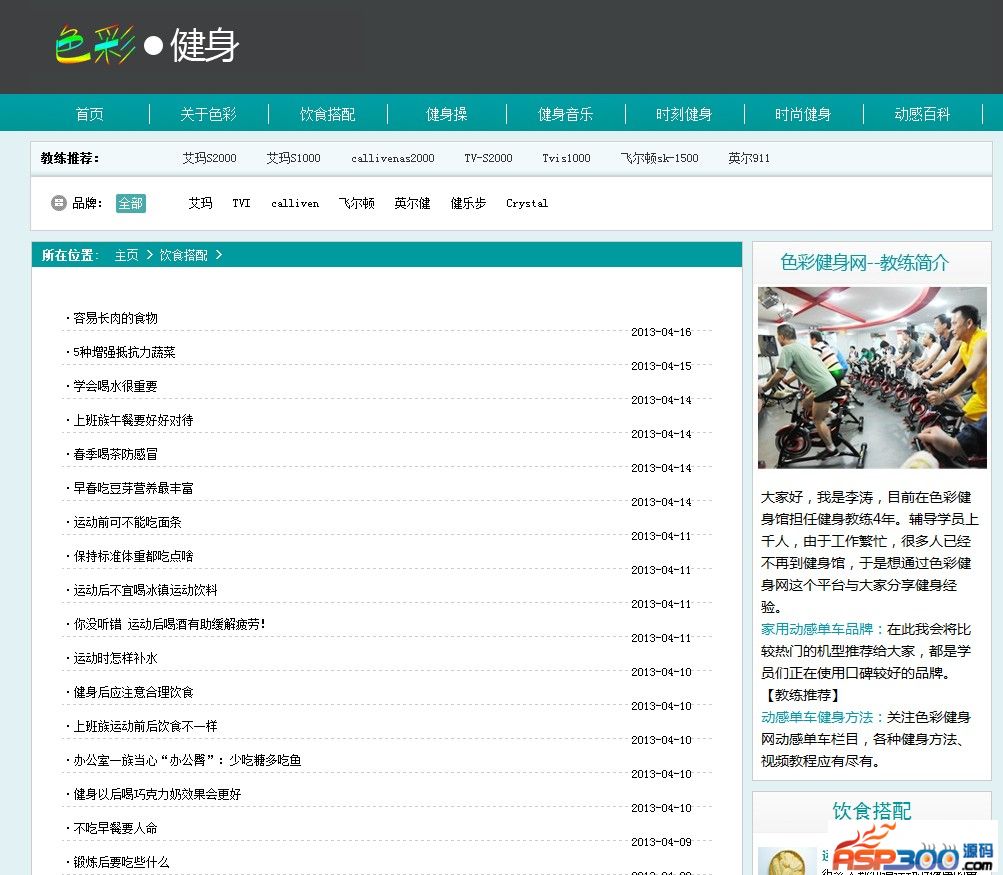
Task: Click the food thumbnail under 饮食搭配
Action: 786,861
